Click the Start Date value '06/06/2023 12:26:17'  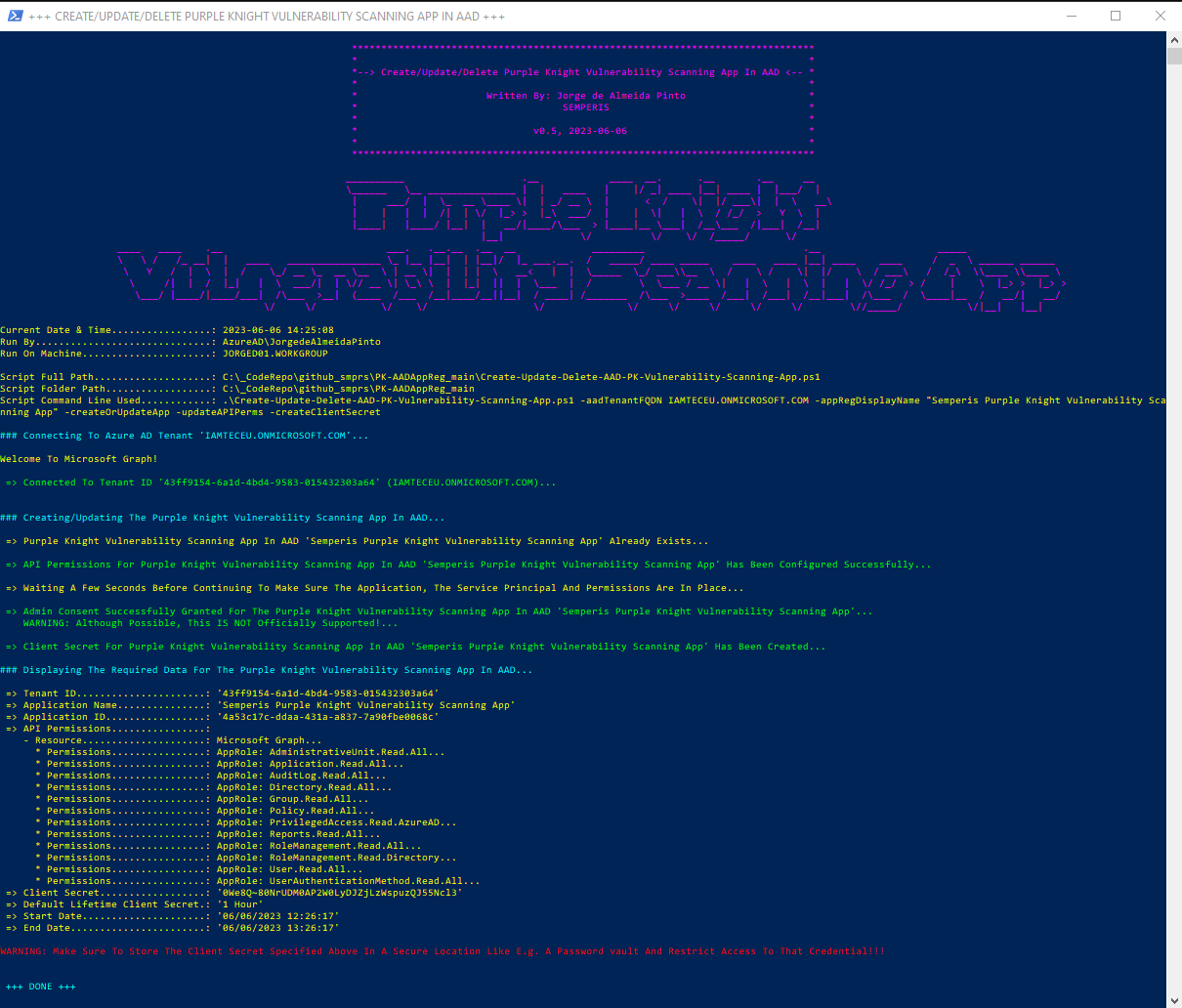pyautogui.click(x=277, y=916)
